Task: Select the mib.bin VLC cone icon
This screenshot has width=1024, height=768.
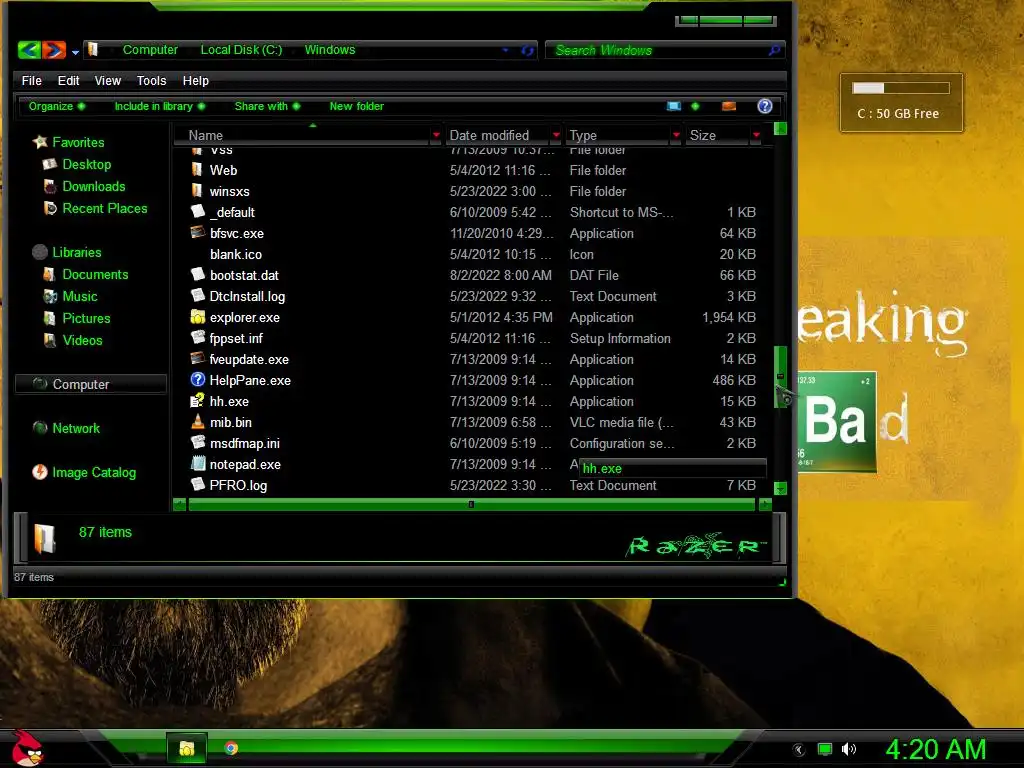Action: (197, 422)
